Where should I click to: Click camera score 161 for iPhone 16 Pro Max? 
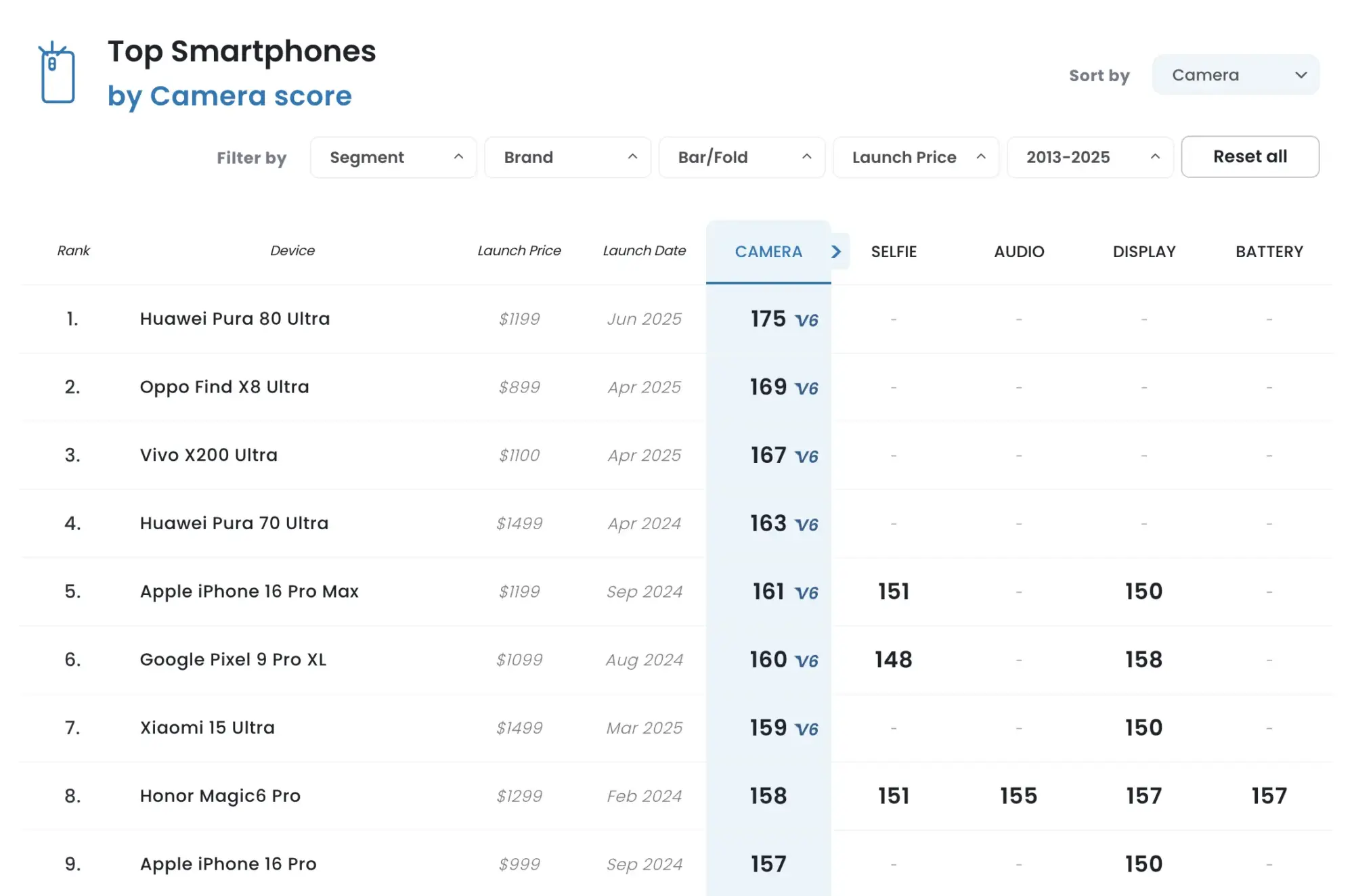pos(768,591)
